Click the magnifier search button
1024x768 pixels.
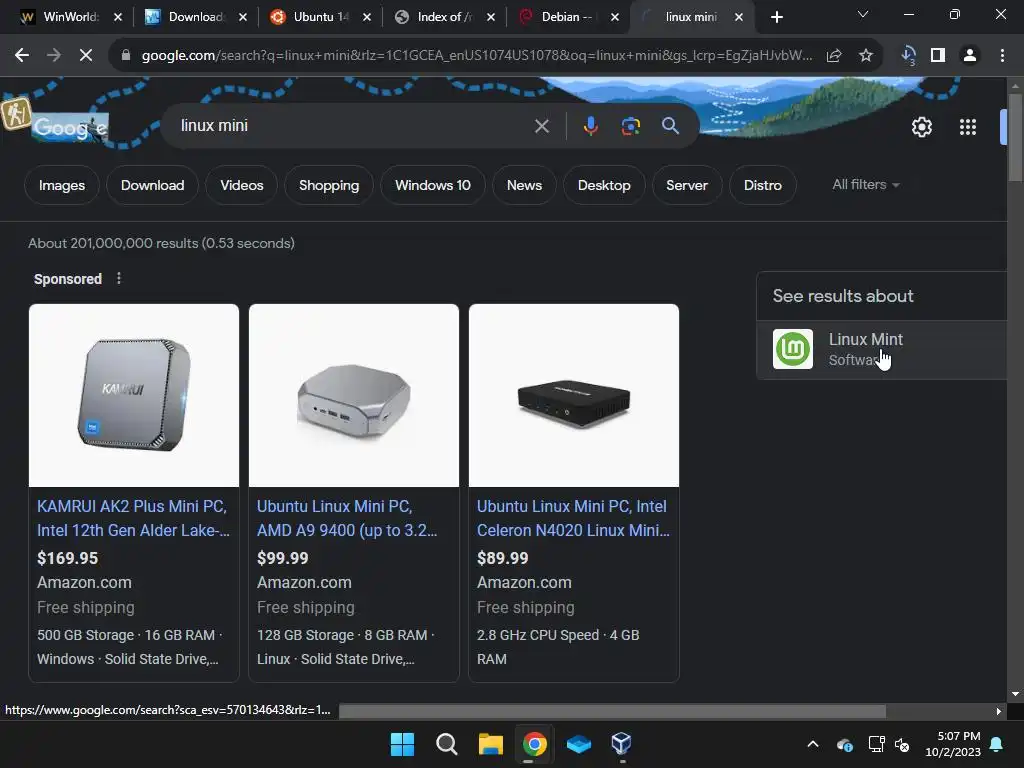pyautogui.click(x=670, y=126)
